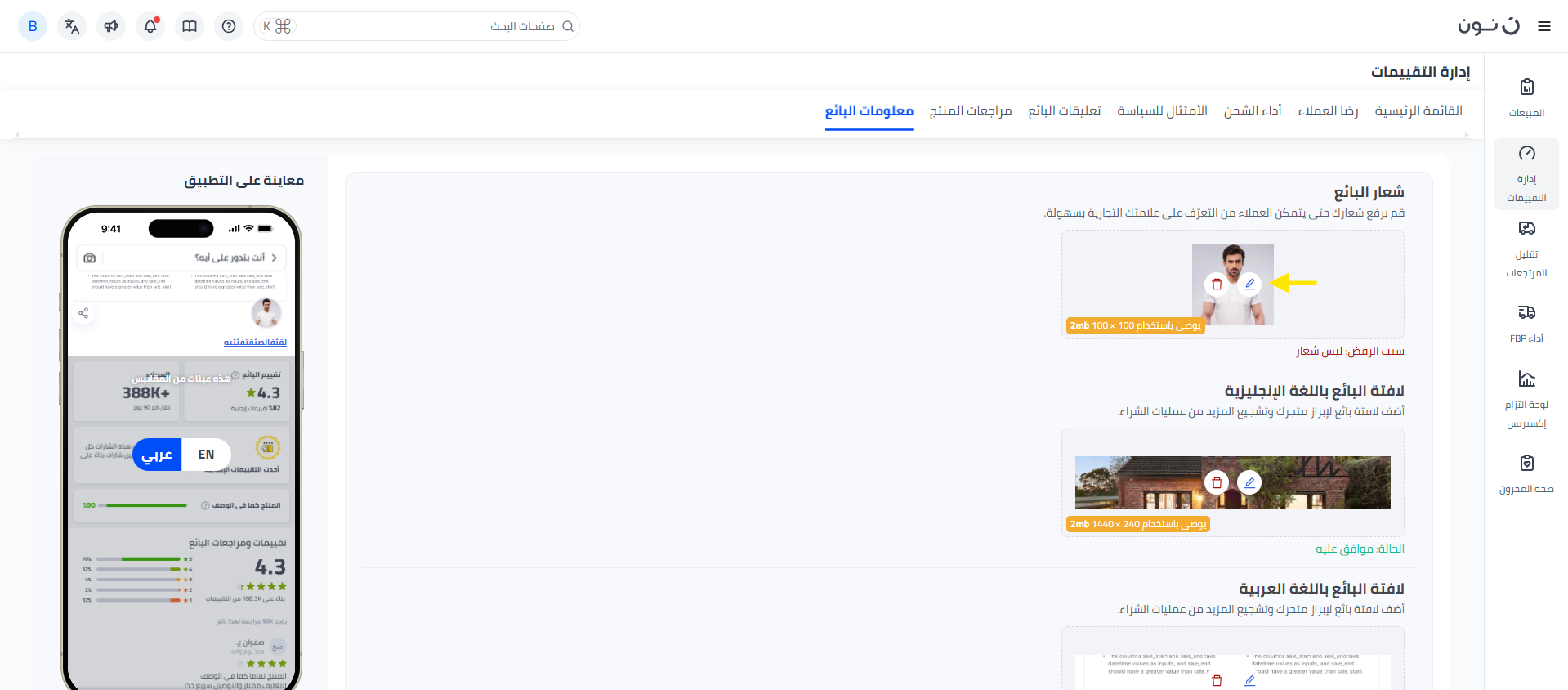Open the language translation icon
This screenshot has width=1568, height=690.
[72, 26]
